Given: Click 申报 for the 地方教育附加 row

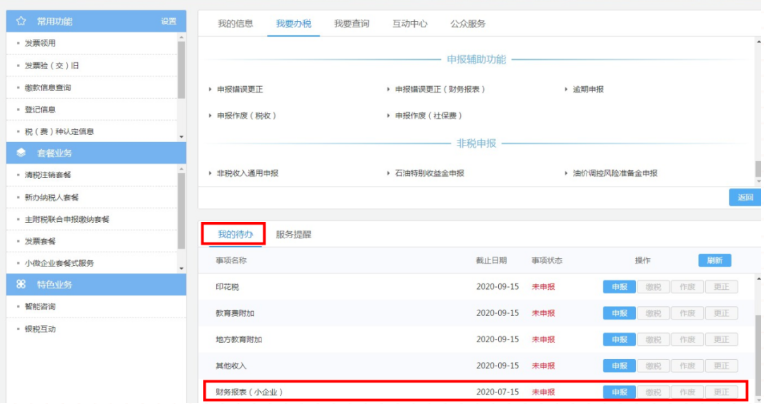Looking at the screenshot, I should (619, 339).
